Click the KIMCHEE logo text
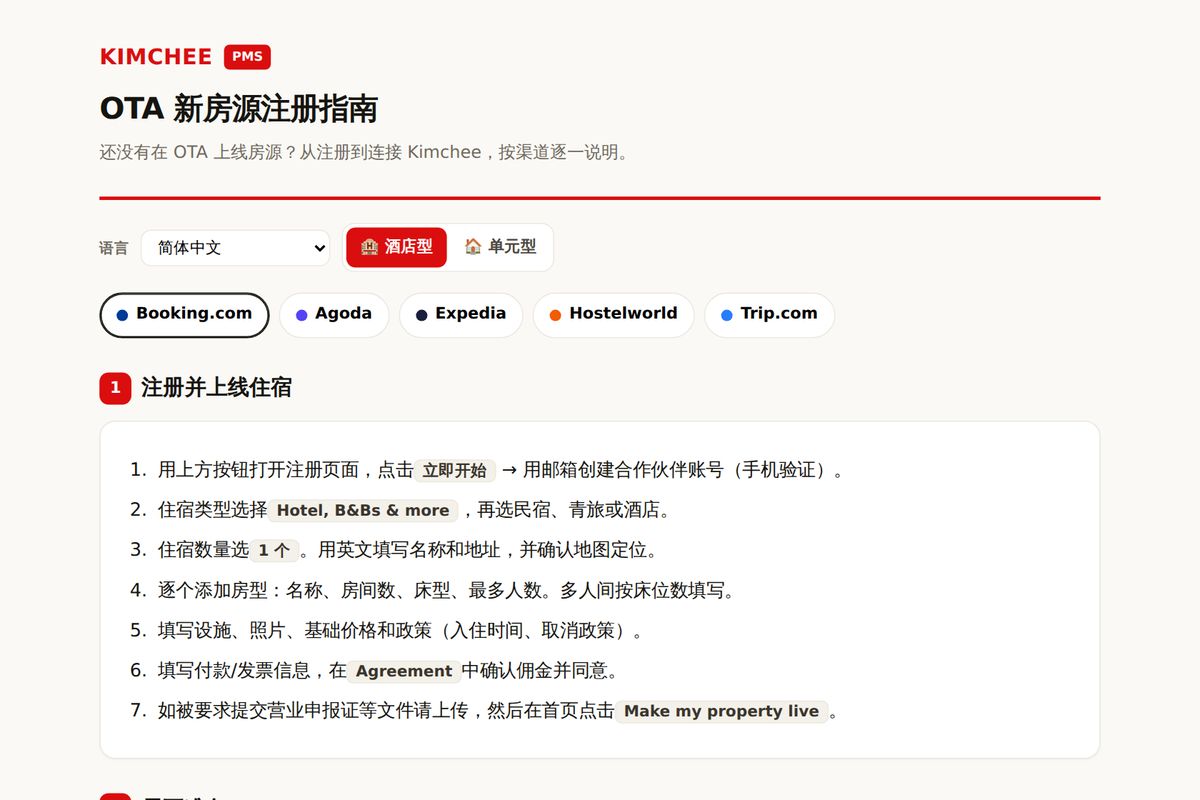The image size is (1200, 800). tap(156, 57)
